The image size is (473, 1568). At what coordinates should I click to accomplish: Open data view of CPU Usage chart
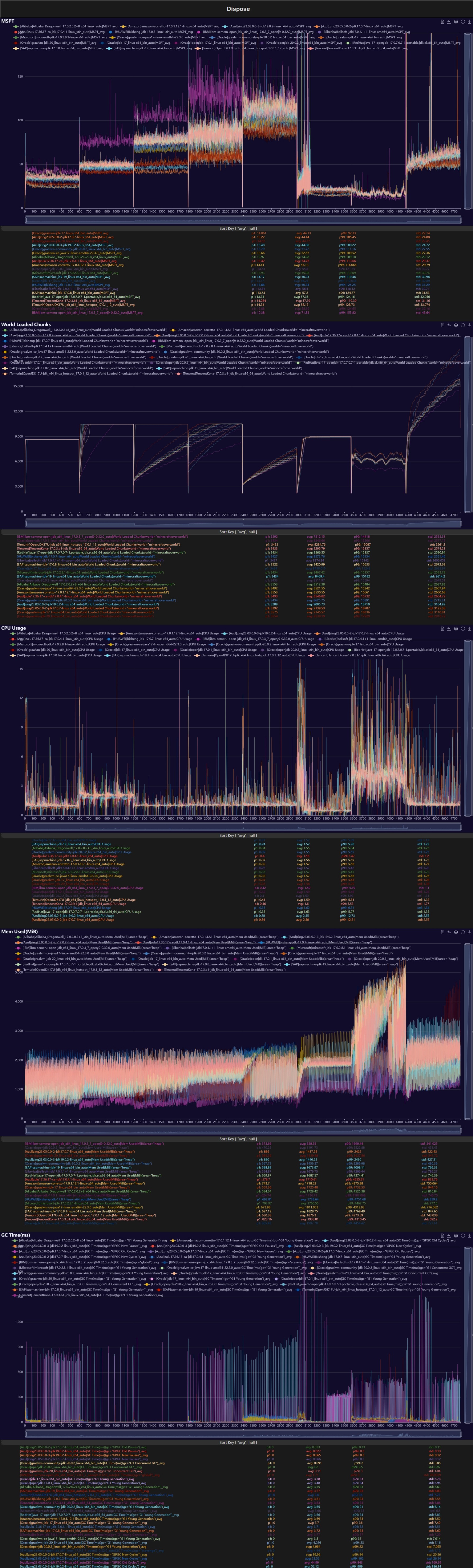[x=443, y=628]
